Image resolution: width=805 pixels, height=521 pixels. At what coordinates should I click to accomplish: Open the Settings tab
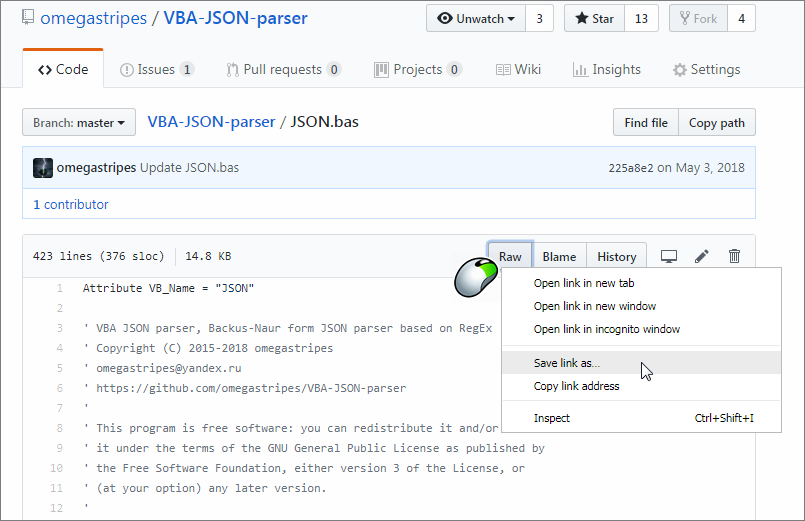(x=706, y=69)
